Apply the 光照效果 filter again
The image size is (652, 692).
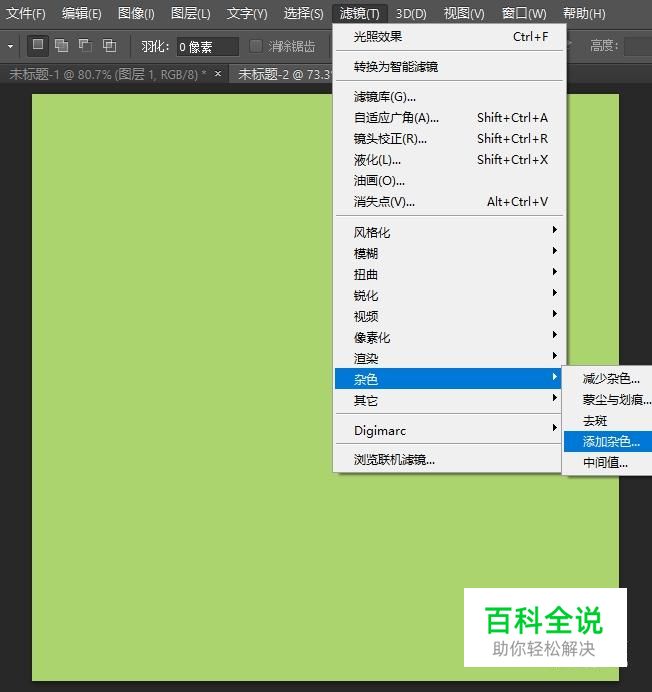448,37
